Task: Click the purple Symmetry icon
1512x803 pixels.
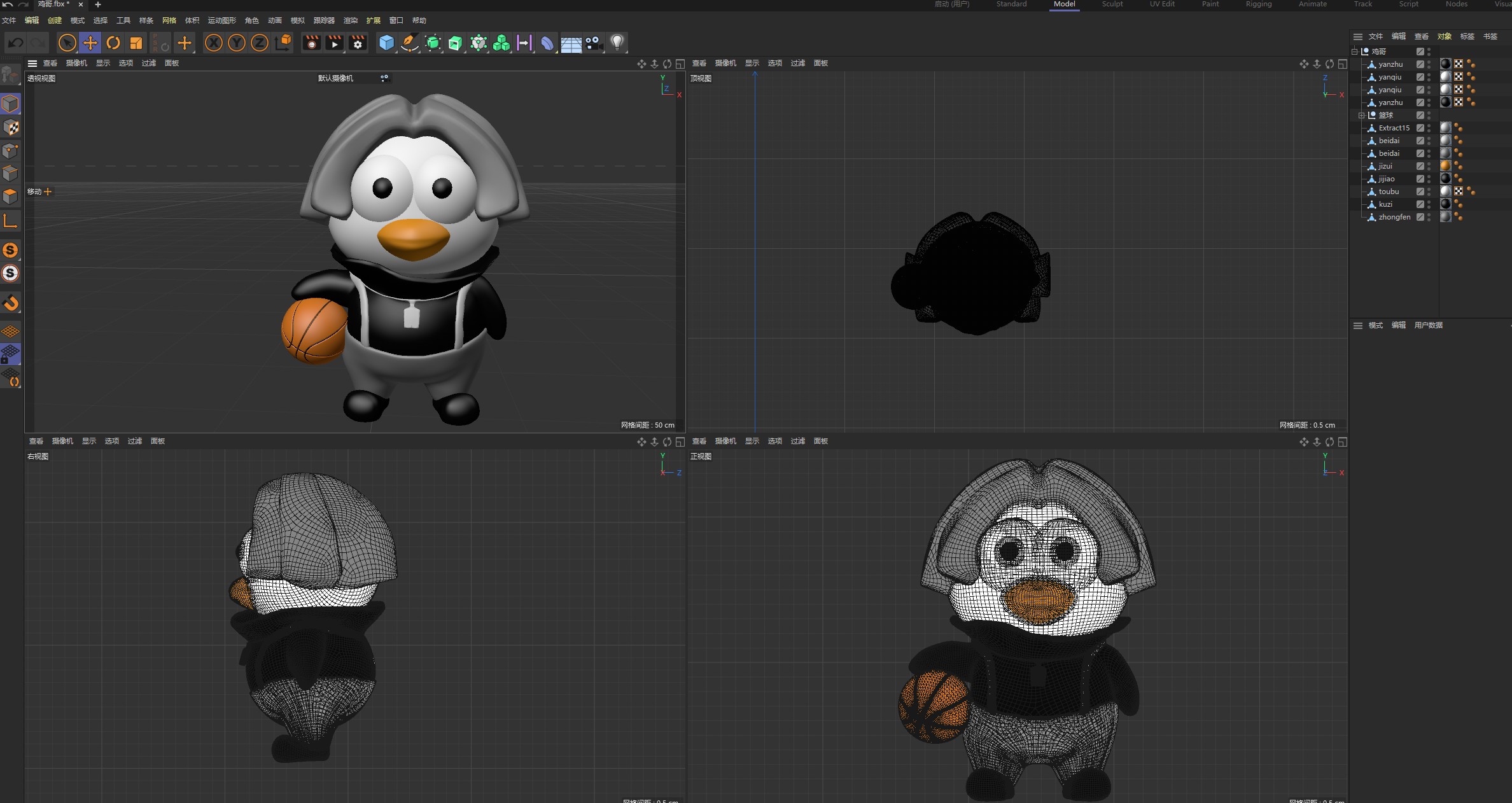Action: 524,43
